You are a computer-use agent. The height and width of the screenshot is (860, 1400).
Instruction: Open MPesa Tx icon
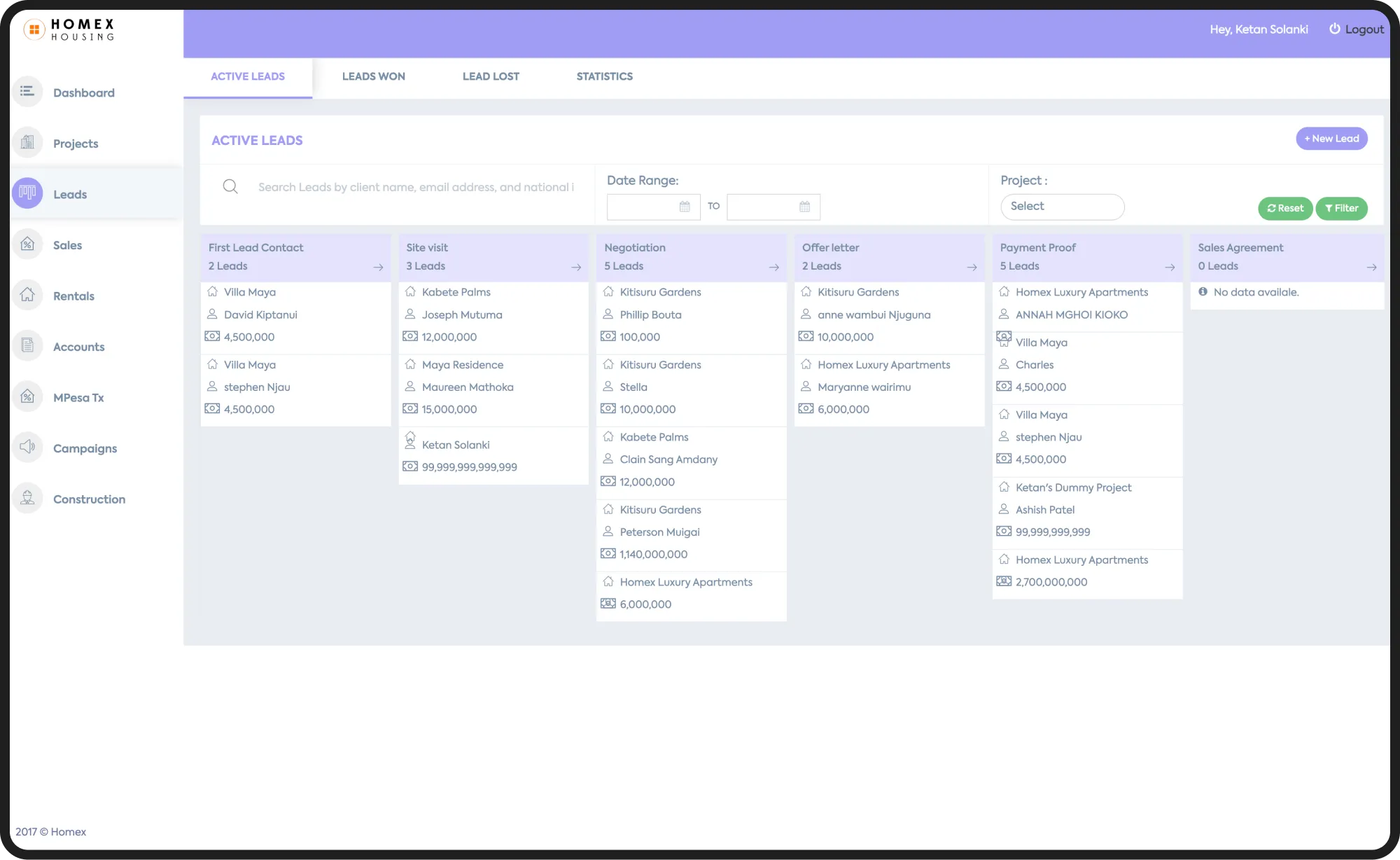click(27, 396)
